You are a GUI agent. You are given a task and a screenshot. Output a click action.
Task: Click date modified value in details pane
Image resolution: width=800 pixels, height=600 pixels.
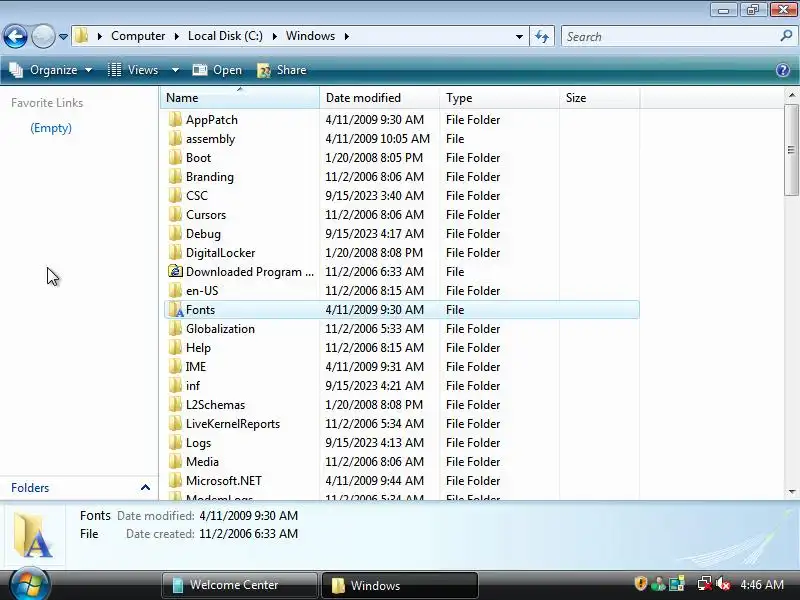(248, 515)
